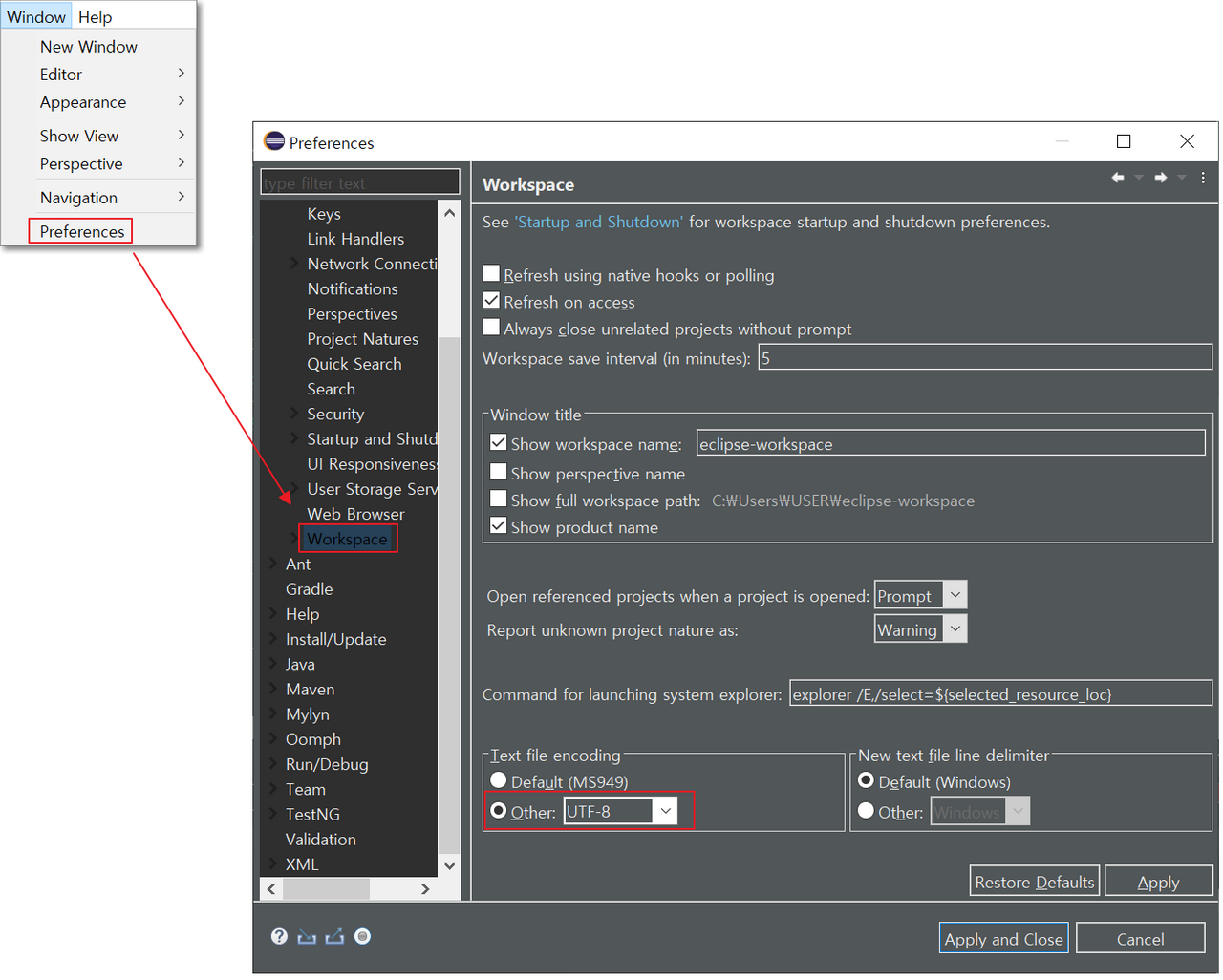This screenshot has width=1223, height=980.
Task: Select Web Browser tree item
Action: [355, 514]
